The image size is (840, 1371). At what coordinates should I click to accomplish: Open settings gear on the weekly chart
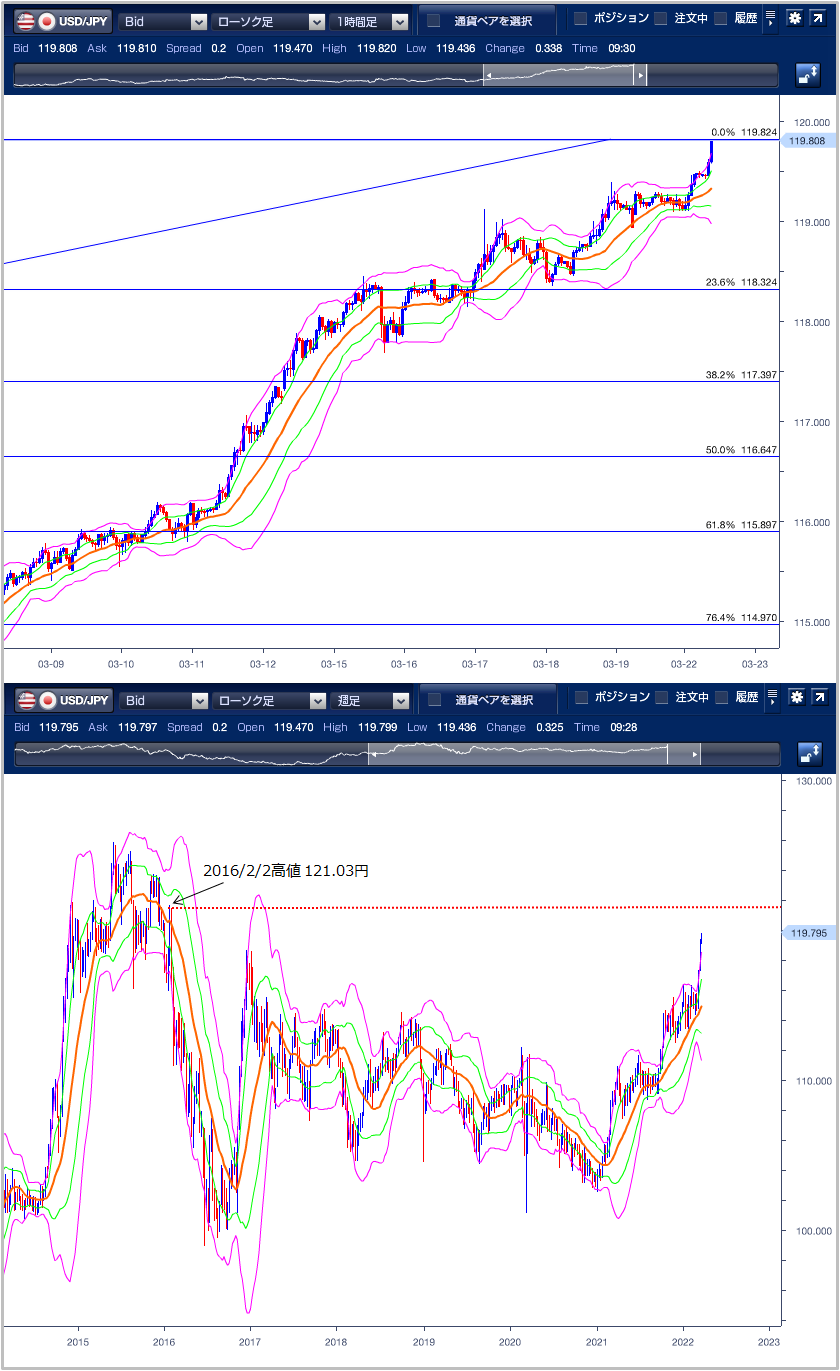(x=795, y=698)
